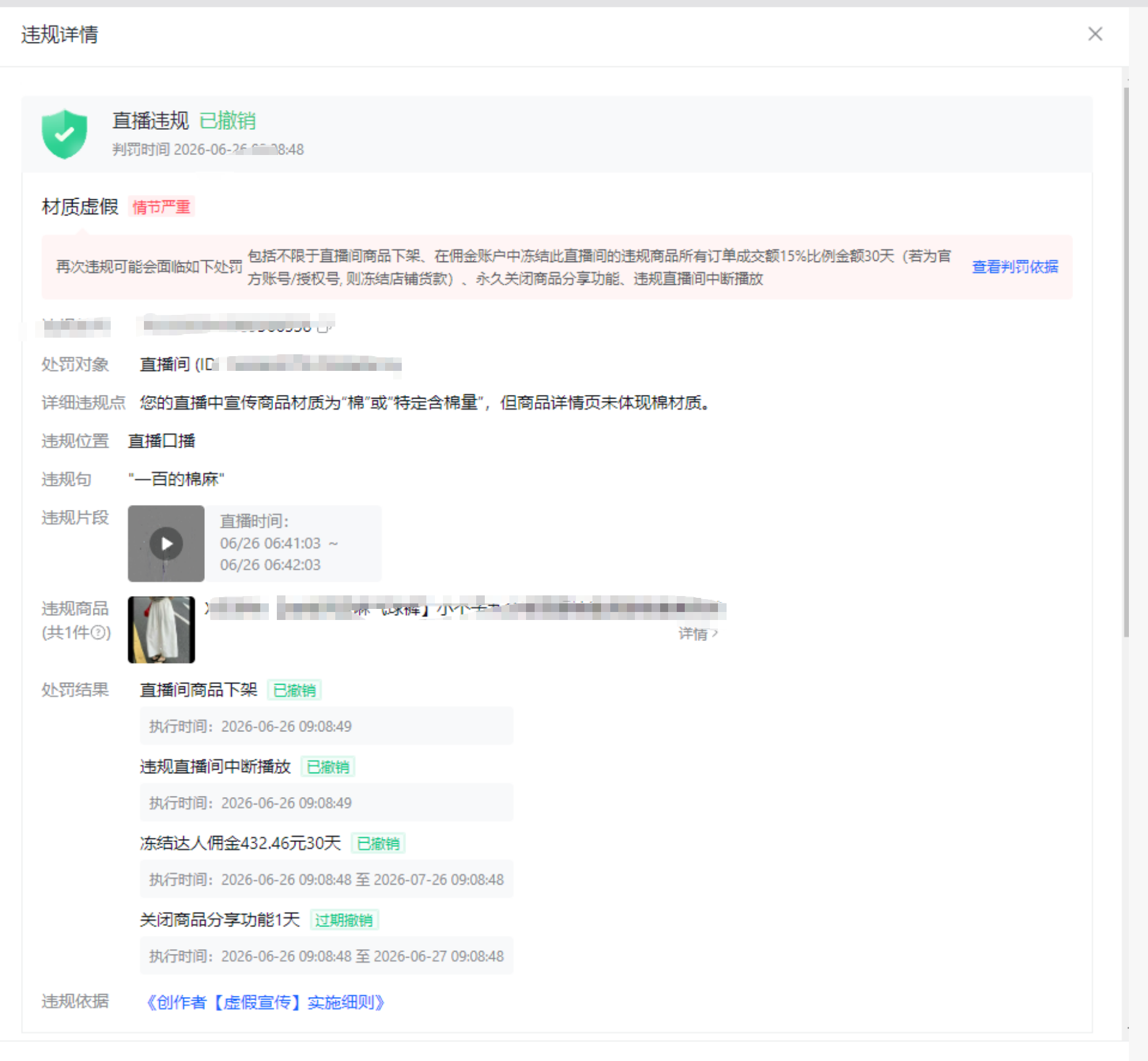Click the 违规直播间中断播放 penalty title
The width and height of the screenshot is (1148, 1061).
(x=215, y=766)
